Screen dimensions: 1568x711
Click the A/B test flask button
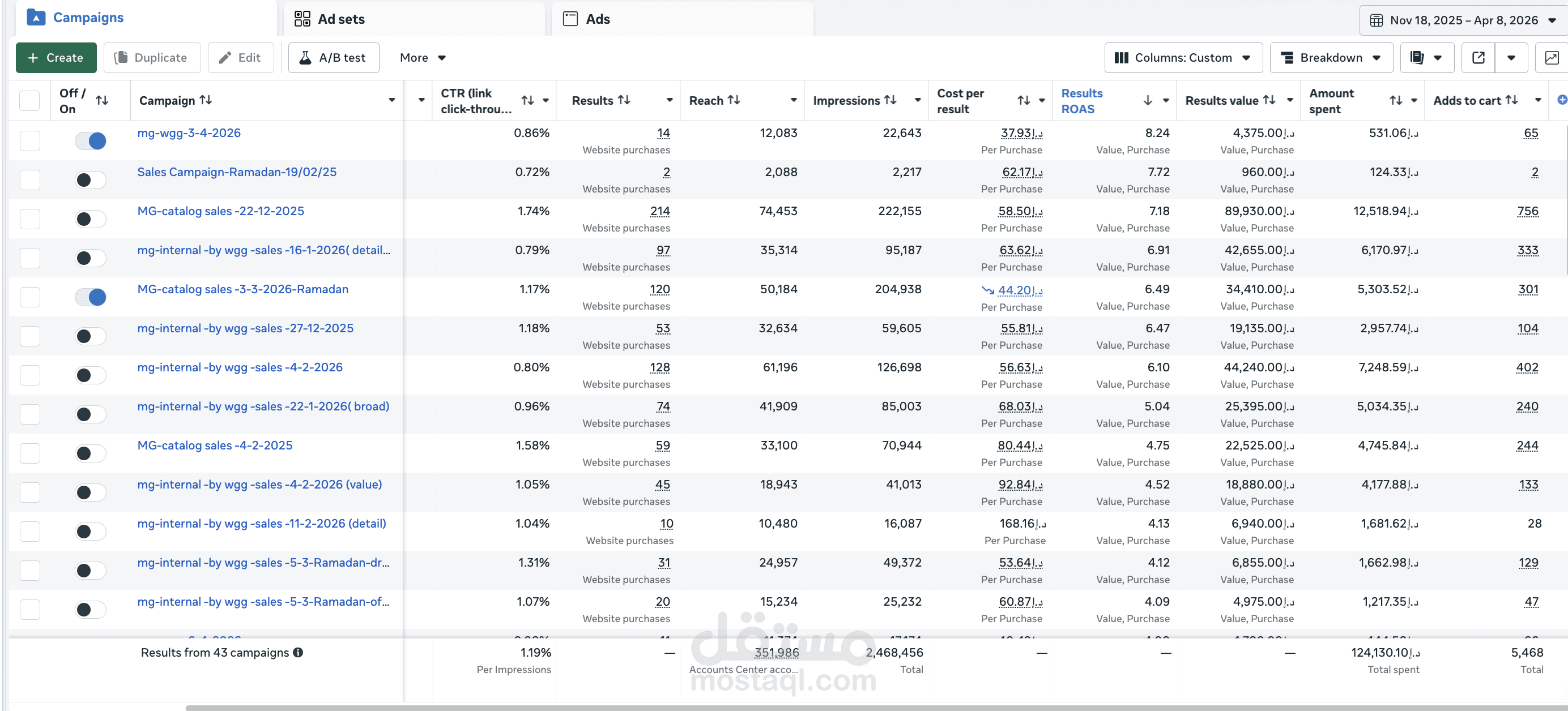point(334,58)
